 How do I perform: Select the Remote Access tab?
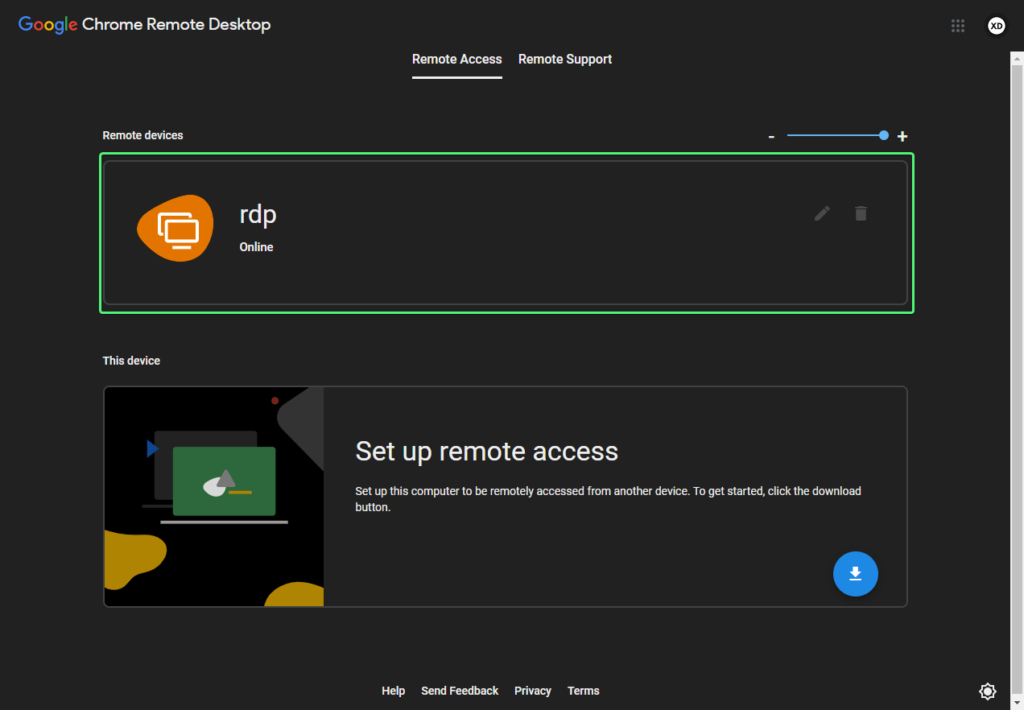tap(456, 59)
